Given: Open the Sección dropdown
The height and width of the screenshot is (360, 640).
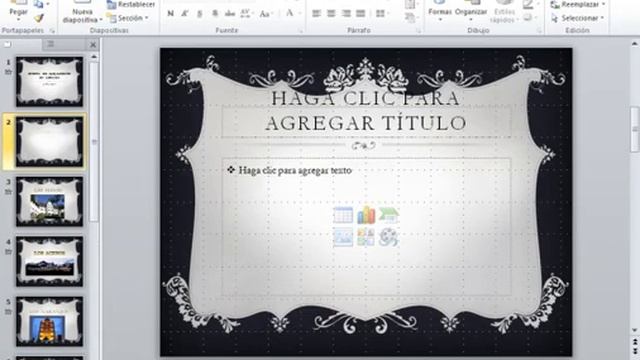Looking at the screenshot, I should (x=128, y=18).
